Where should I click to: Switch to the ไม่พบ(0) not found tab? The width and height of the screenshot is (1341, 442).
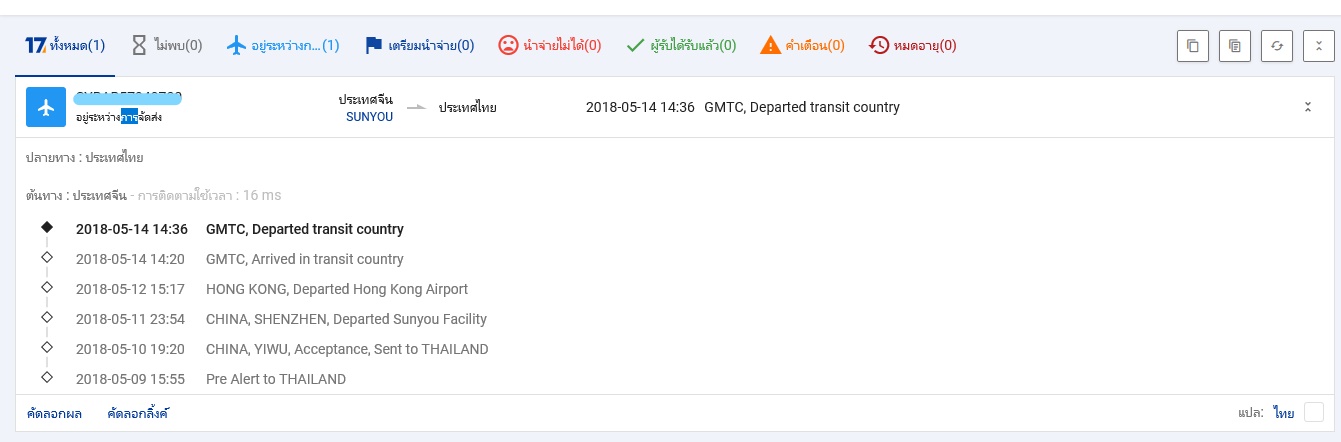pos(167,45)
